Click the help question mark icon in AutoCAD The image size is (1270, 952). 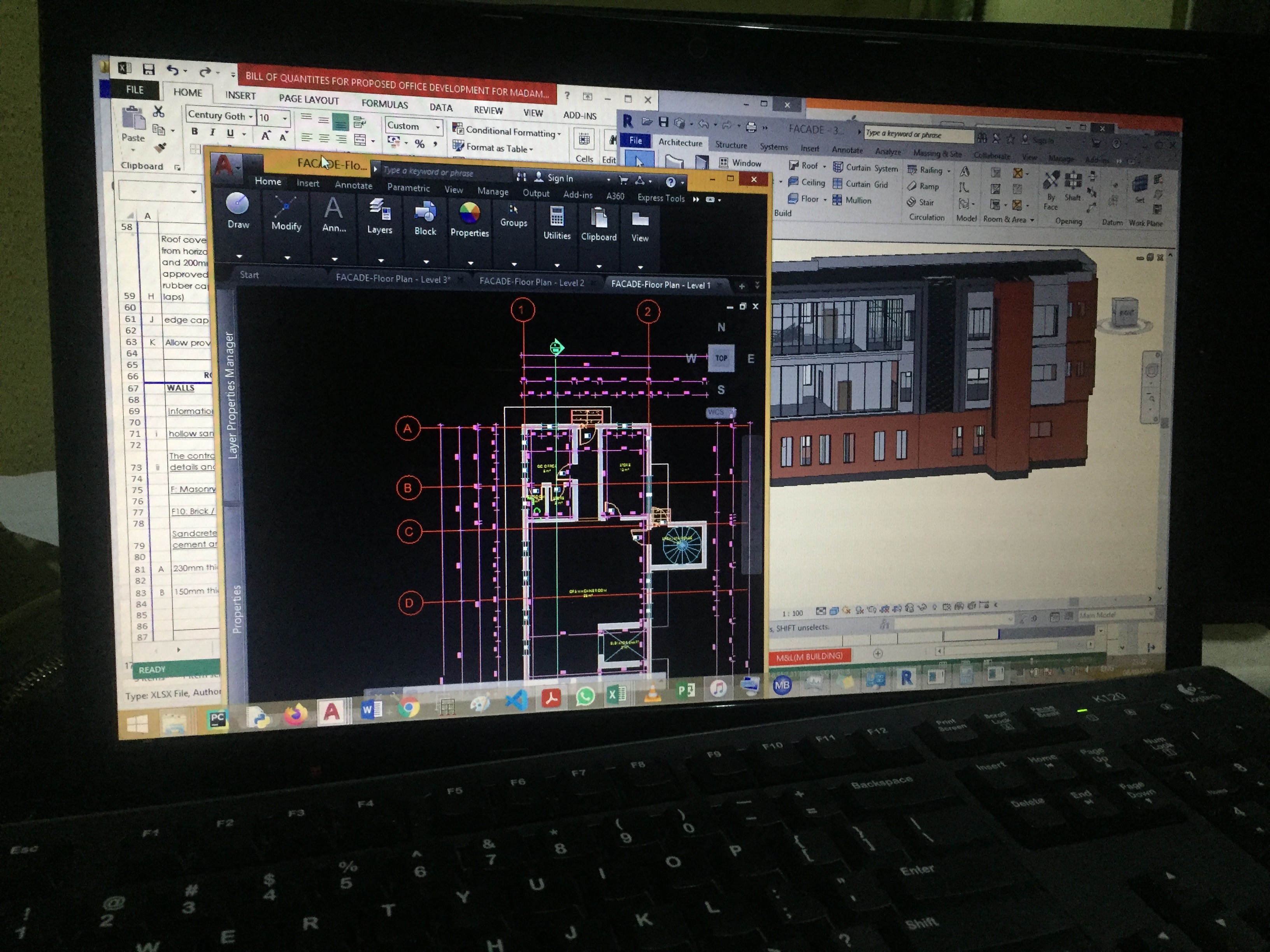[x=670, y=182]
